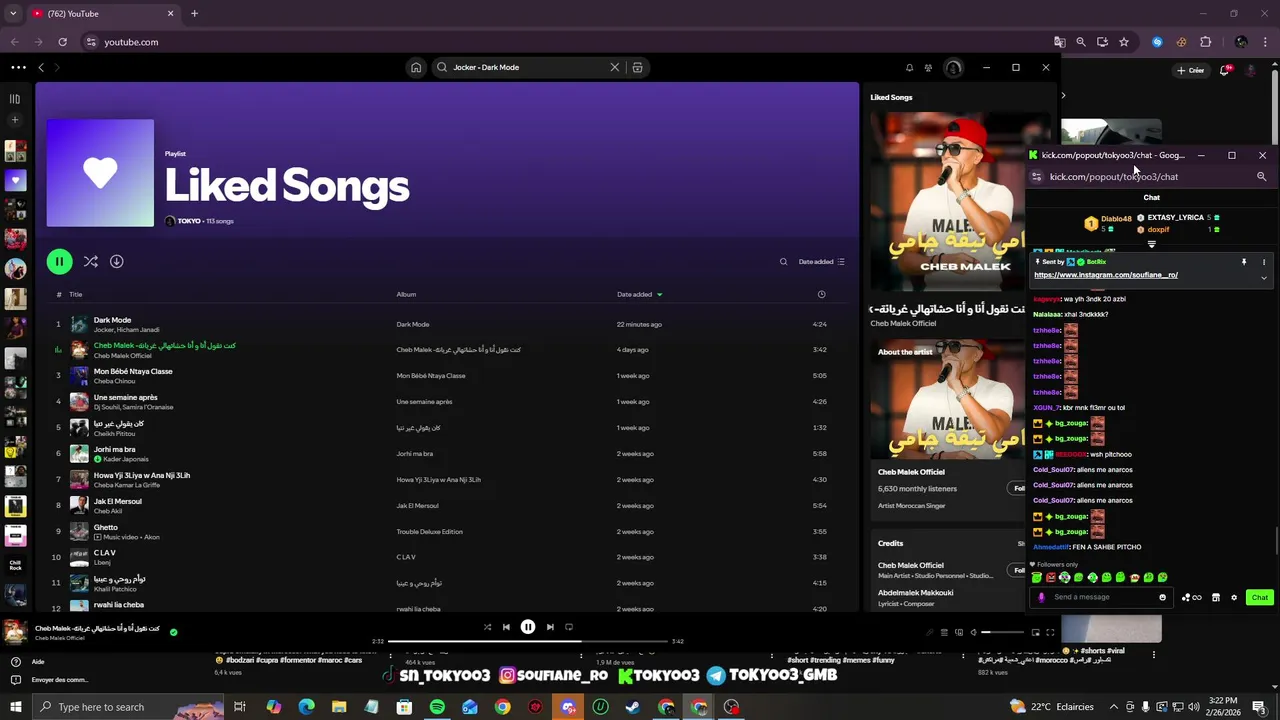Click the Créer button on YouTube
The width and height of the screenshot is (1280, 720).
click(1190, 70)
